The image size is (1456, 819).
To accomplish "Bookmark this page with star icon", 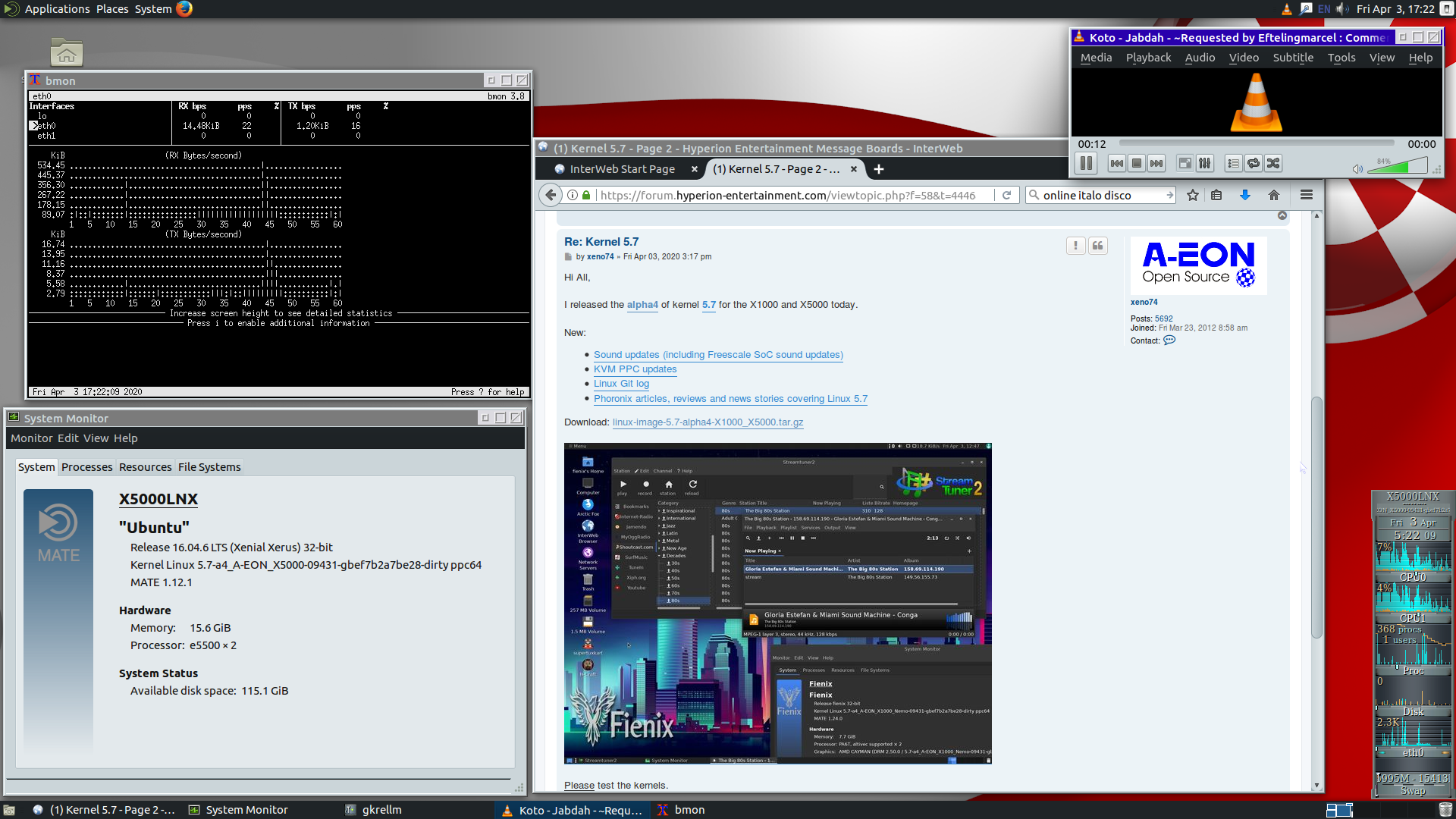I will click(1193, 195).
